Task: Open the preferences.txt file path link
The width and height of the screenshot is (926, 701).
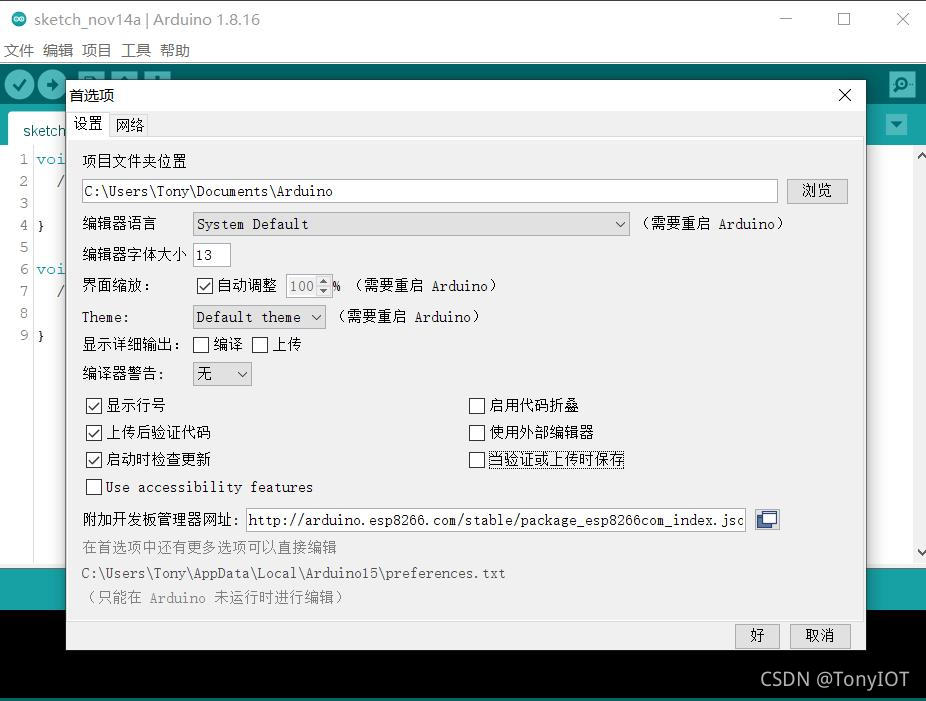Action: click(x=294, y=573)
